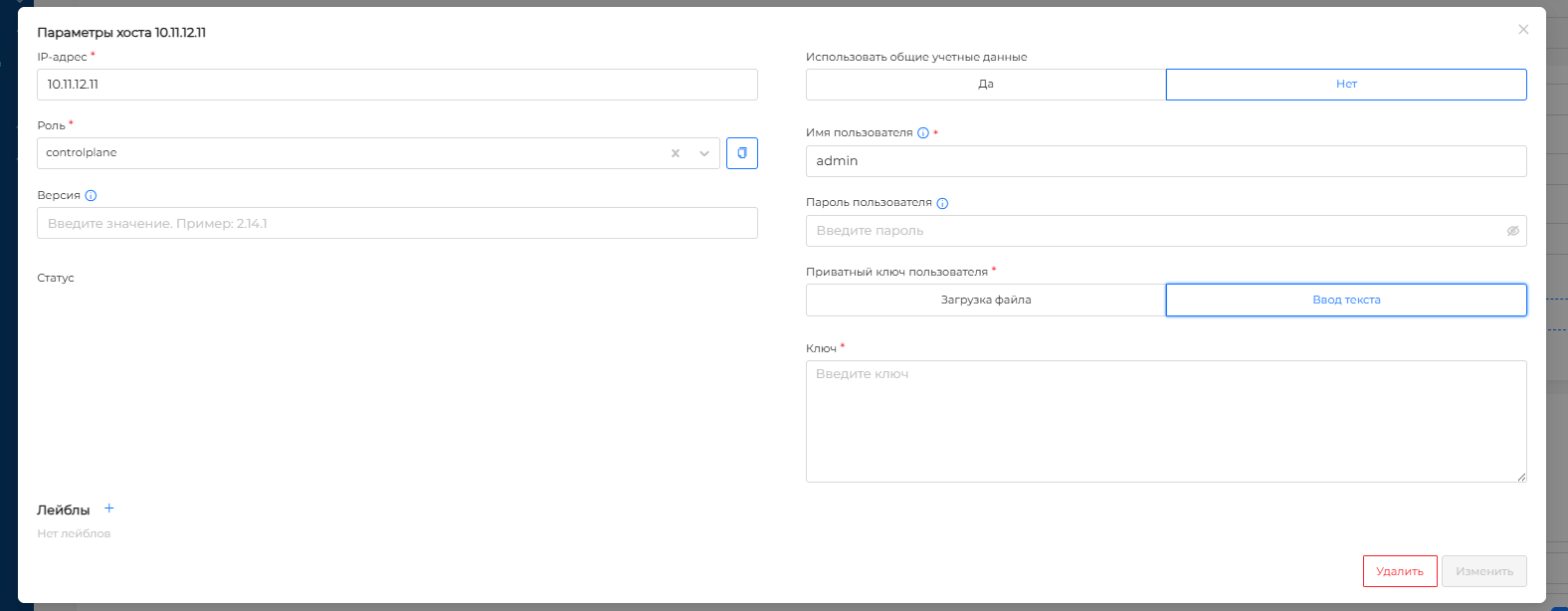Select Да for shared credentials

click(986, 85)
